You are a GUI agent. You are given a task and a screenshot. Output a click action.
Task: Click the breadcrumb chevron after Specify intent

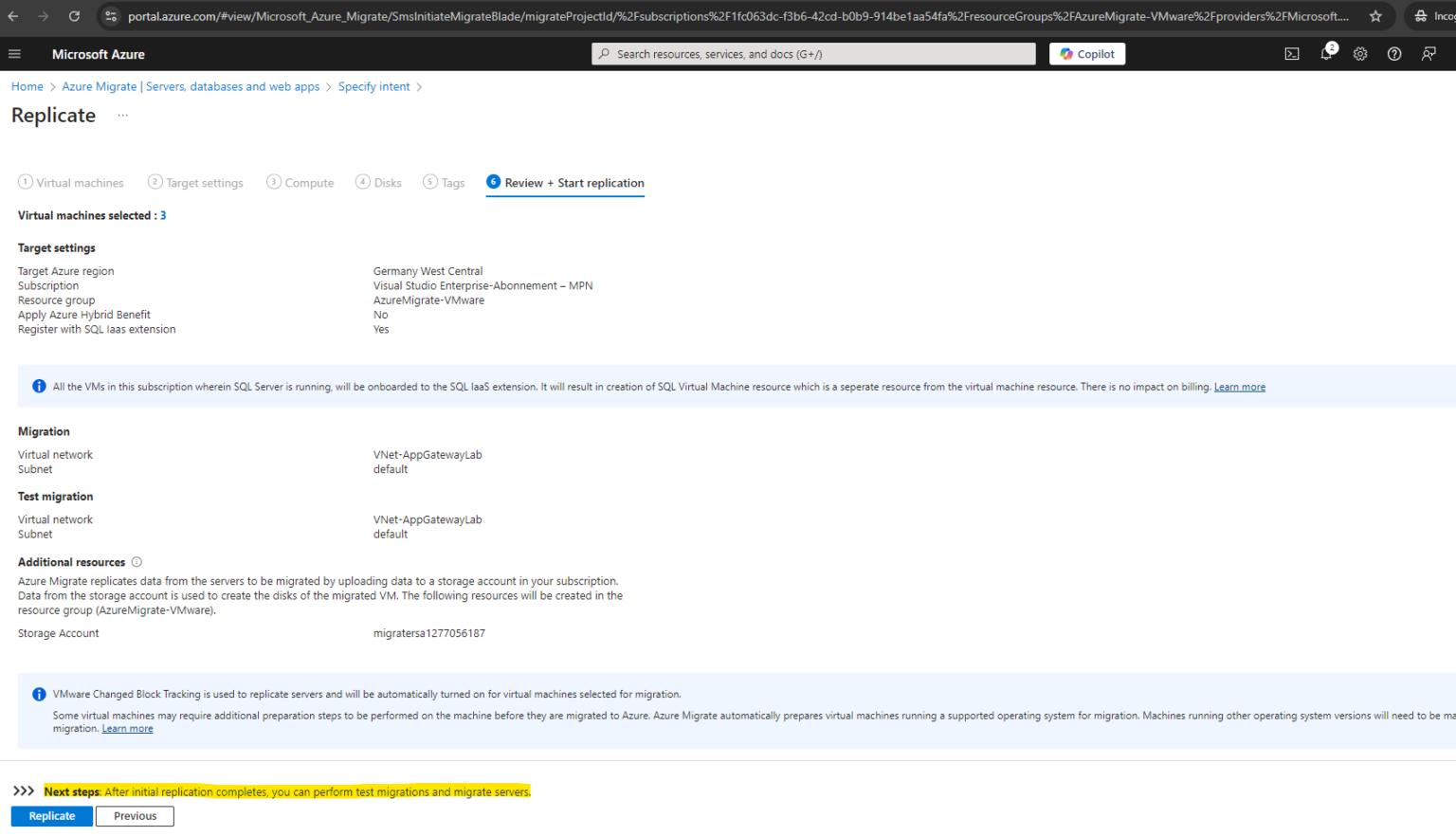(x=420, y=86)
